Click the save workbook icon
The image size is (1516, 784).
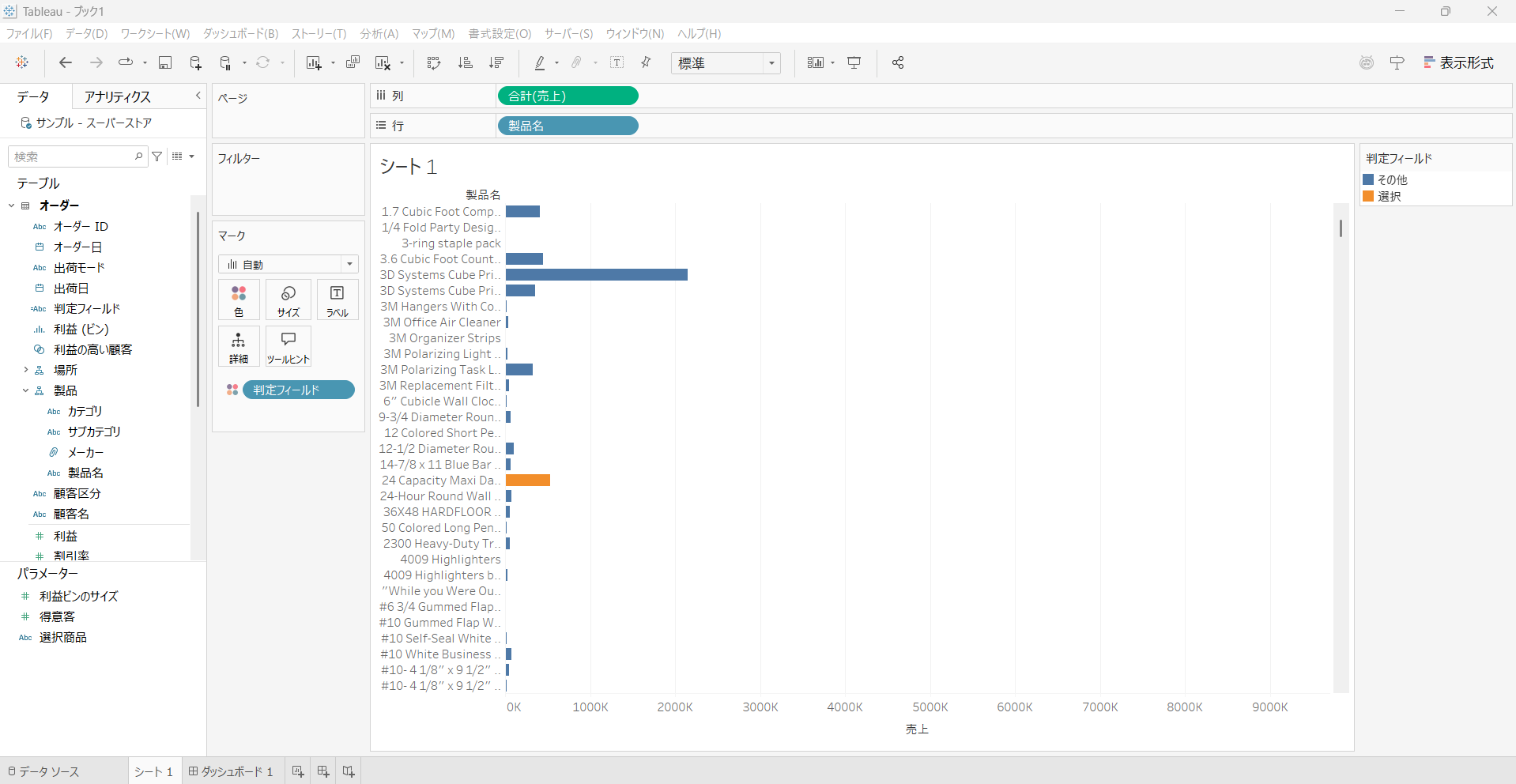165,63
